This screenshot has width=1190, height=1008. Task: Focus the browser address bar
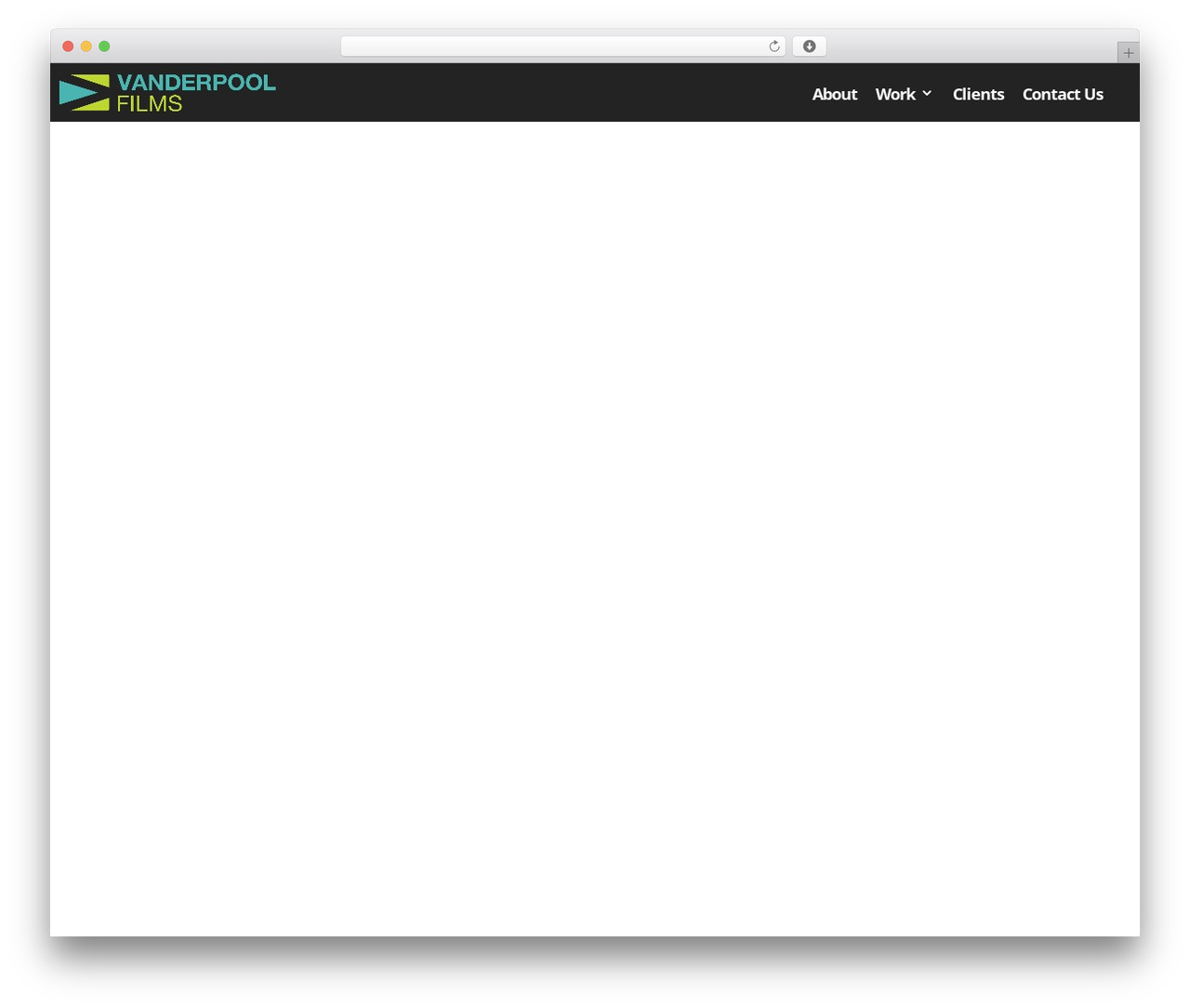[x=562, y=46]
